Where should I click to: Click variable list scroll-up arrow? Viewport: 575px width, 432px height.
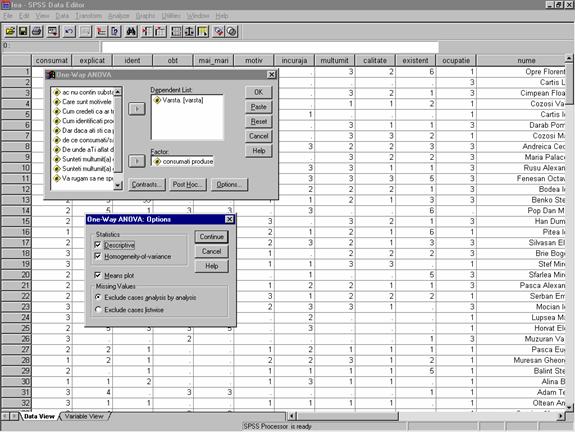118,92
